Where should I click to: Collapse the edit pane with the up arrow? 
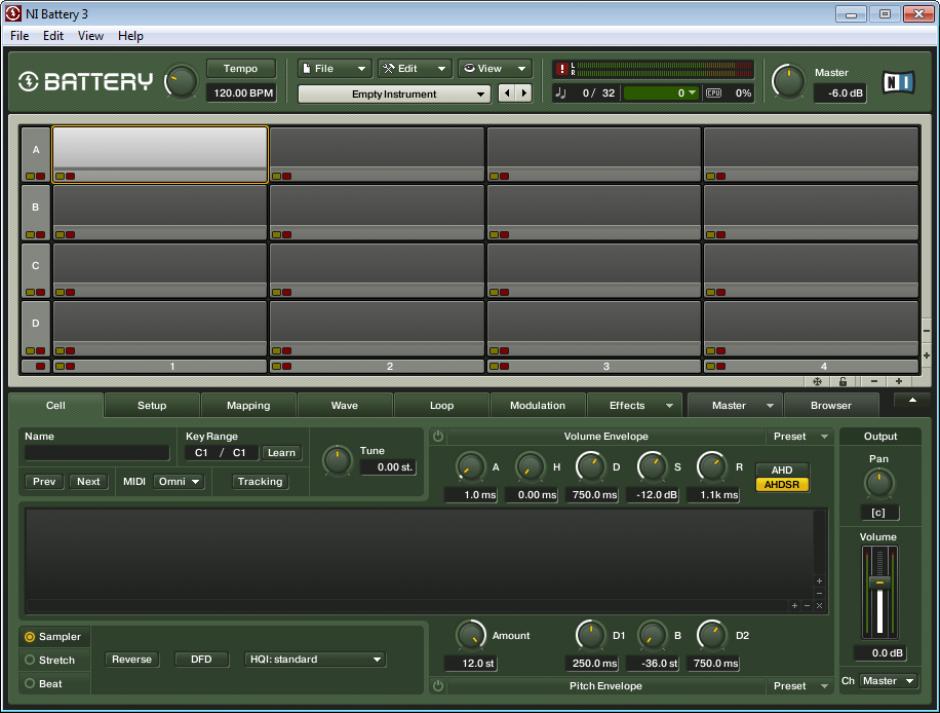point(912,401)
